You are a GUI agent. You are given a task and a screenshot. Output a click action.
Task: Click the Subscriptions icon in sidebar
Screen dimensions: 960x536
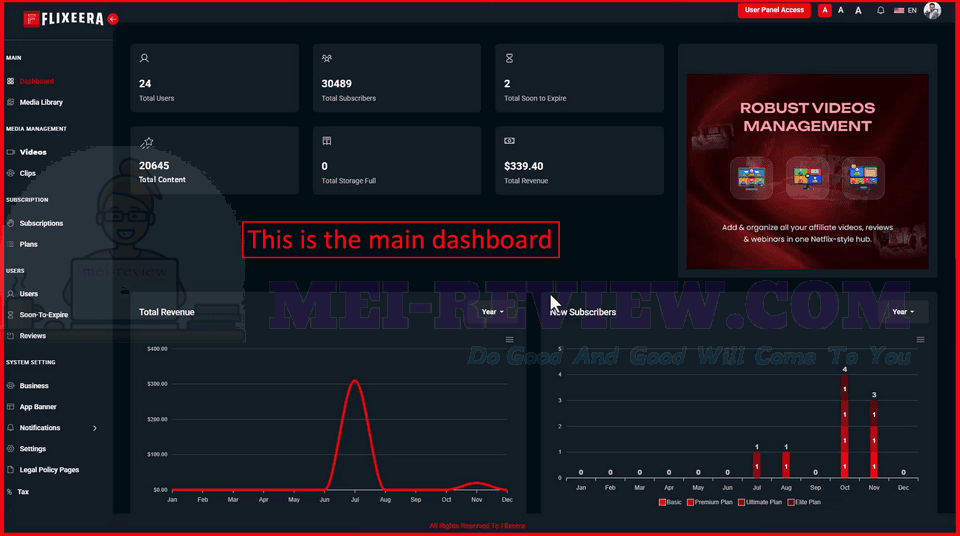[10, 223]
